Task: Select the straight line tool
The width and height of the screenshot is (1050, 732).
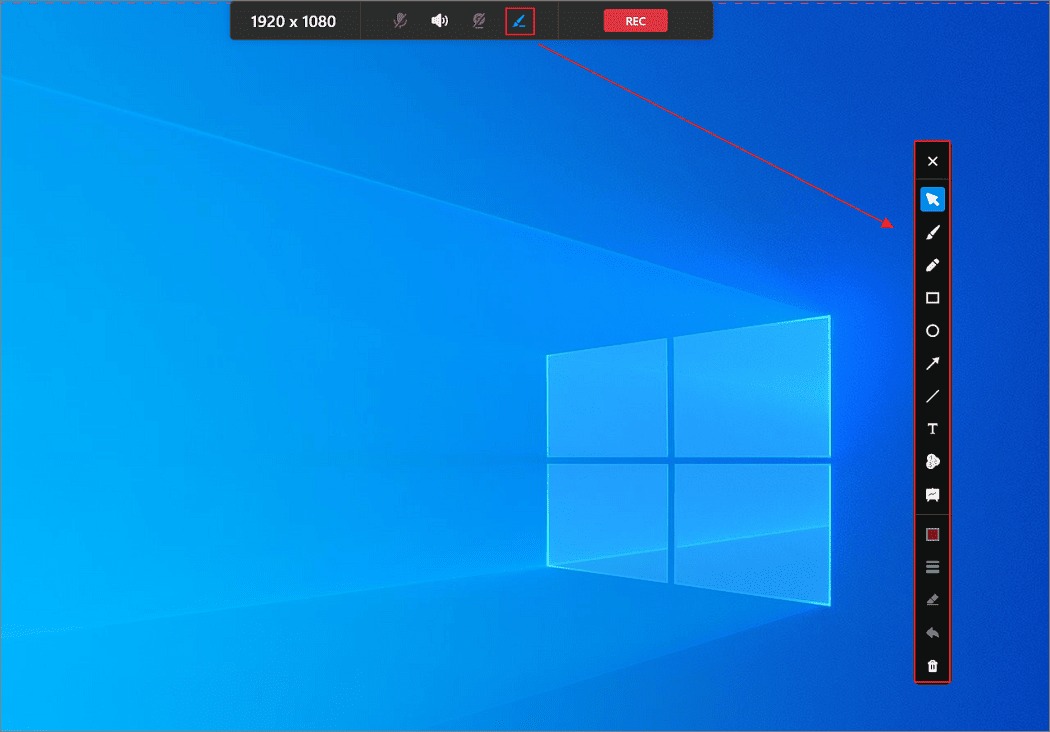Action: click(x=932, y=396)
